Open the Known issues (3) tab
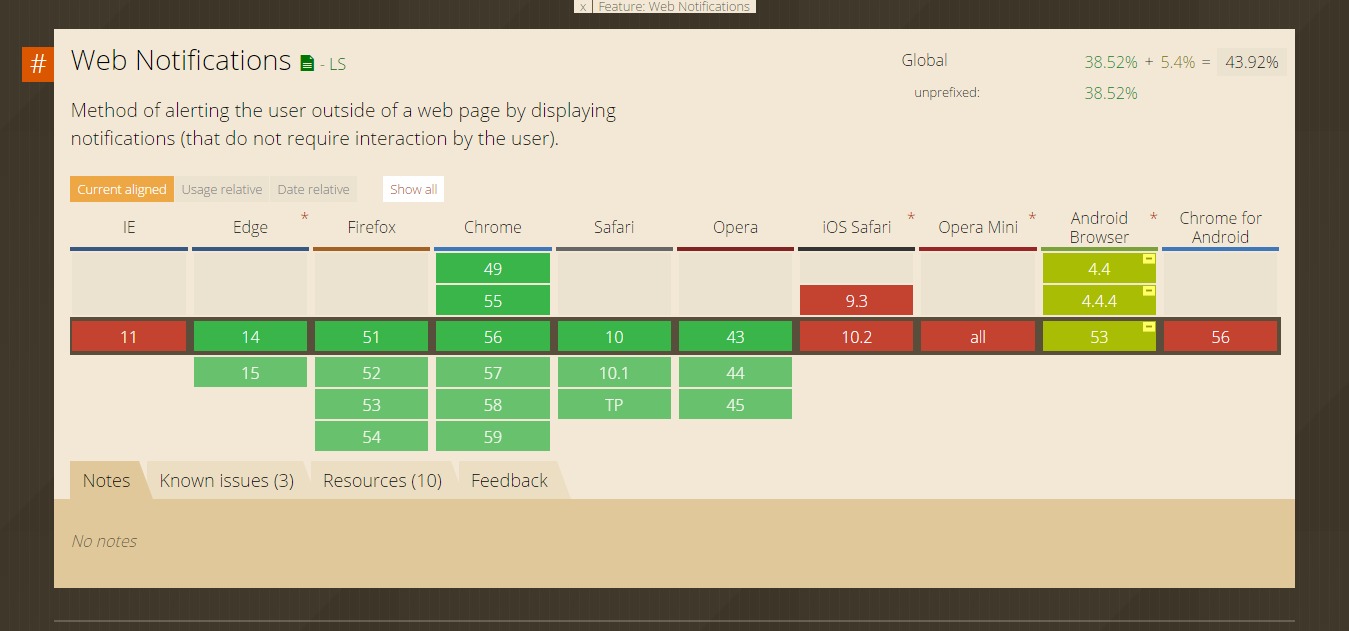 click(x=227, y=481)
